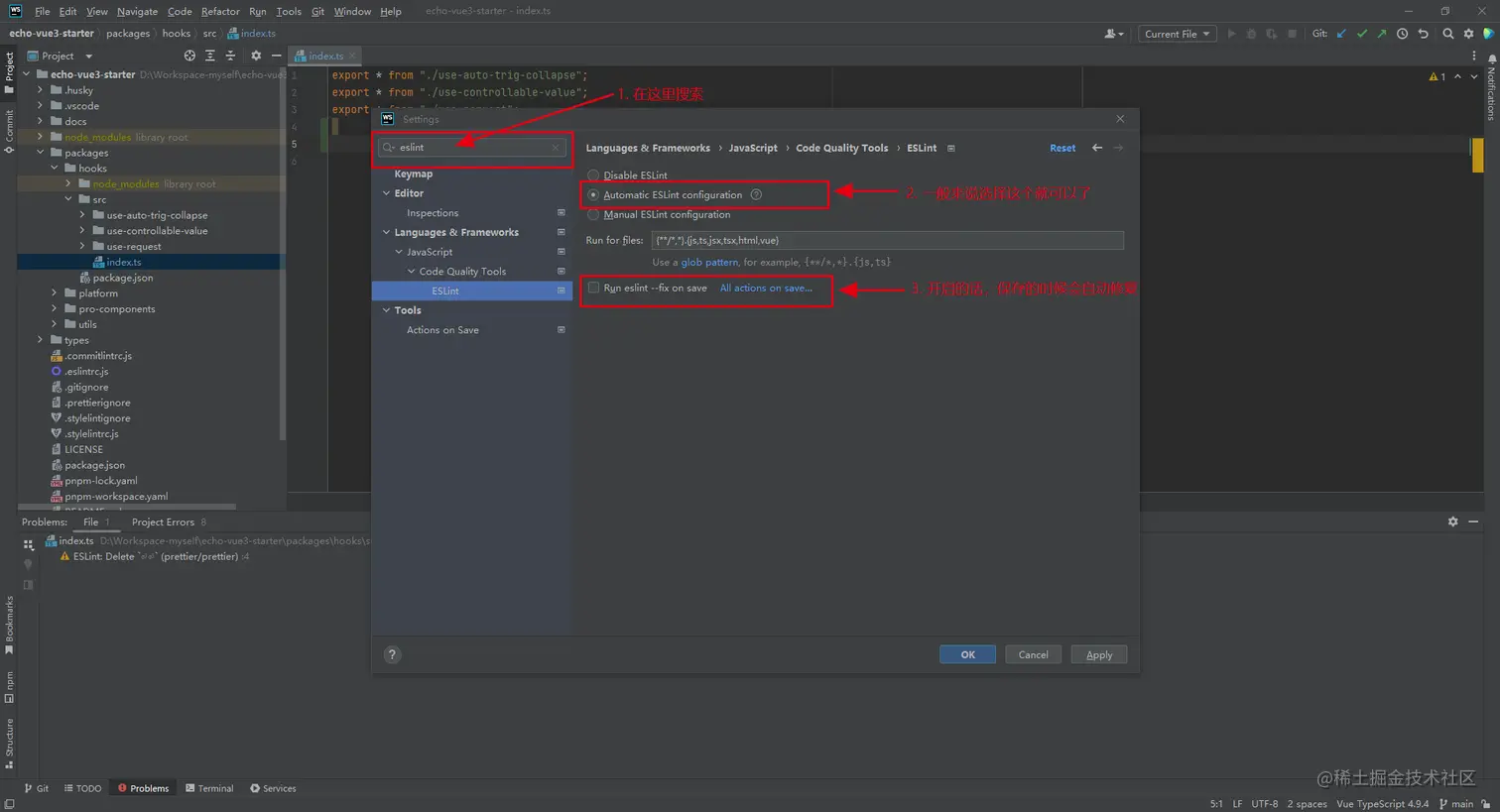Expand the platform folder
This screenshot has height=812, width=1500.
(55, 293)
